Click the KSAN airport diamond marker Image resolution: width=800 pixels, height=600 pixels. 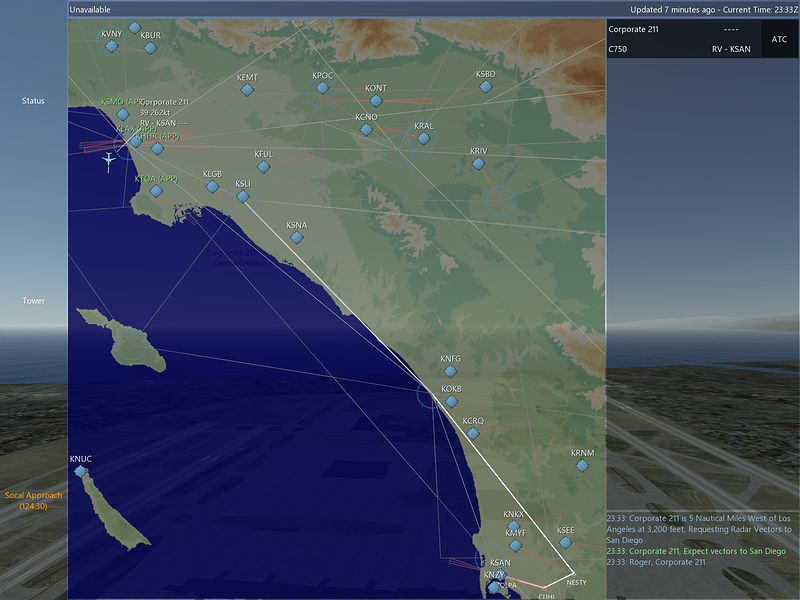pyautogui.click(x=501, y=574)
